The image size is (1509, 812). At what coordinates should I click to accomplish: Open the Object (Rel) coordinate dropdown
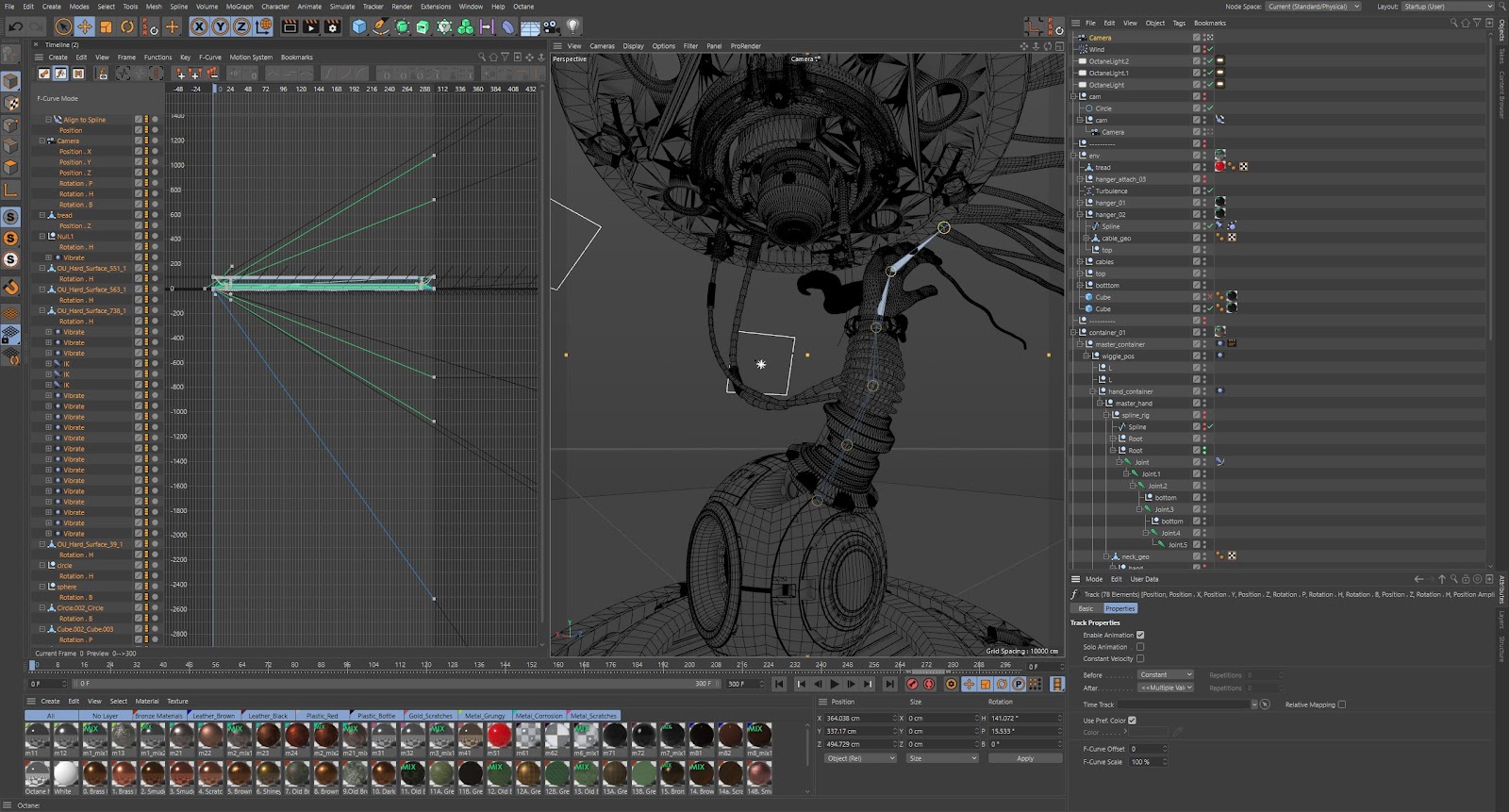tap(861, 758)
